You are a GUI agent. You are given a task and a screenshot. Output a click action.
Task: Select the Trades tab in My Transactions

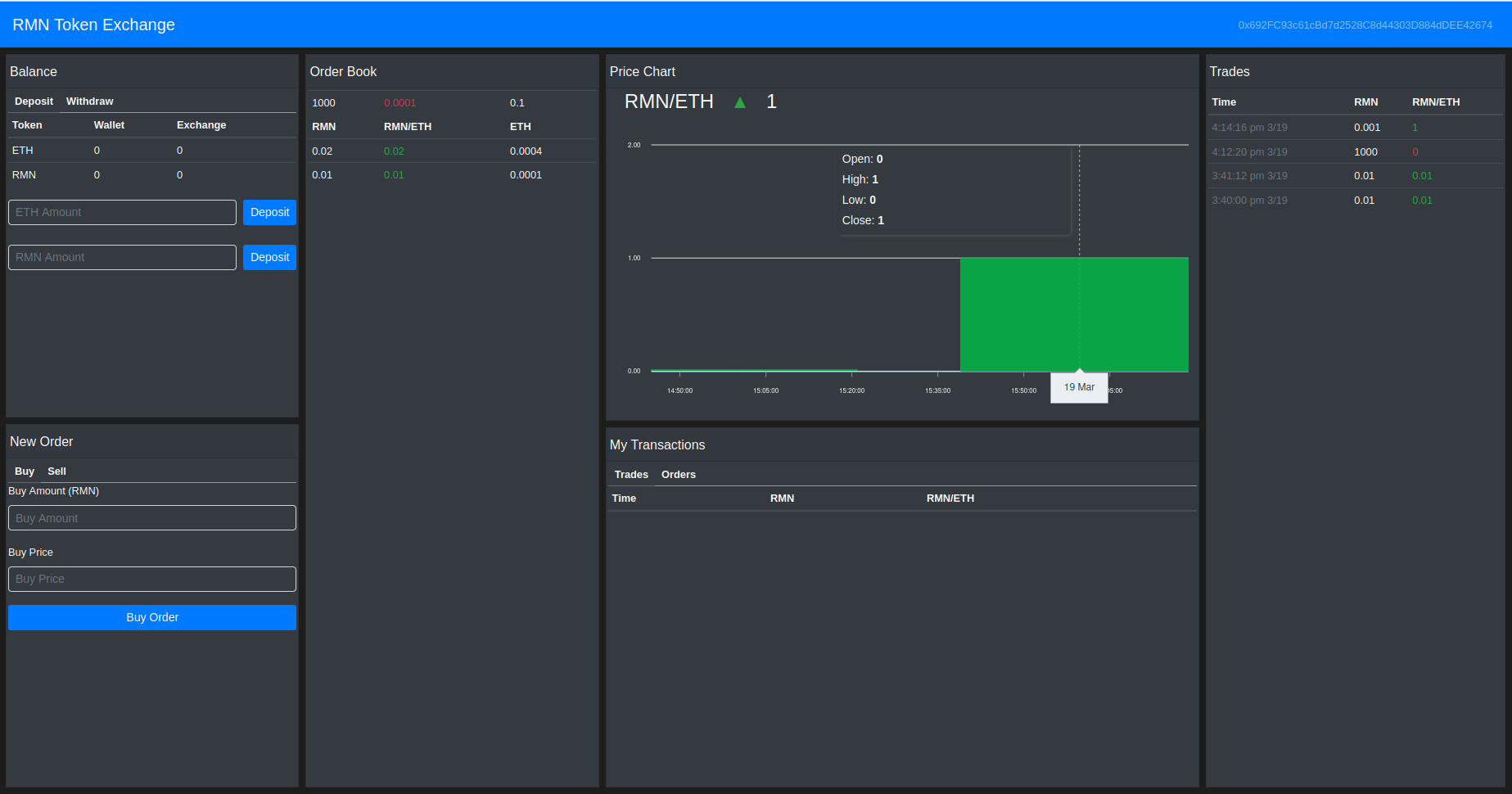pos(631,475)
